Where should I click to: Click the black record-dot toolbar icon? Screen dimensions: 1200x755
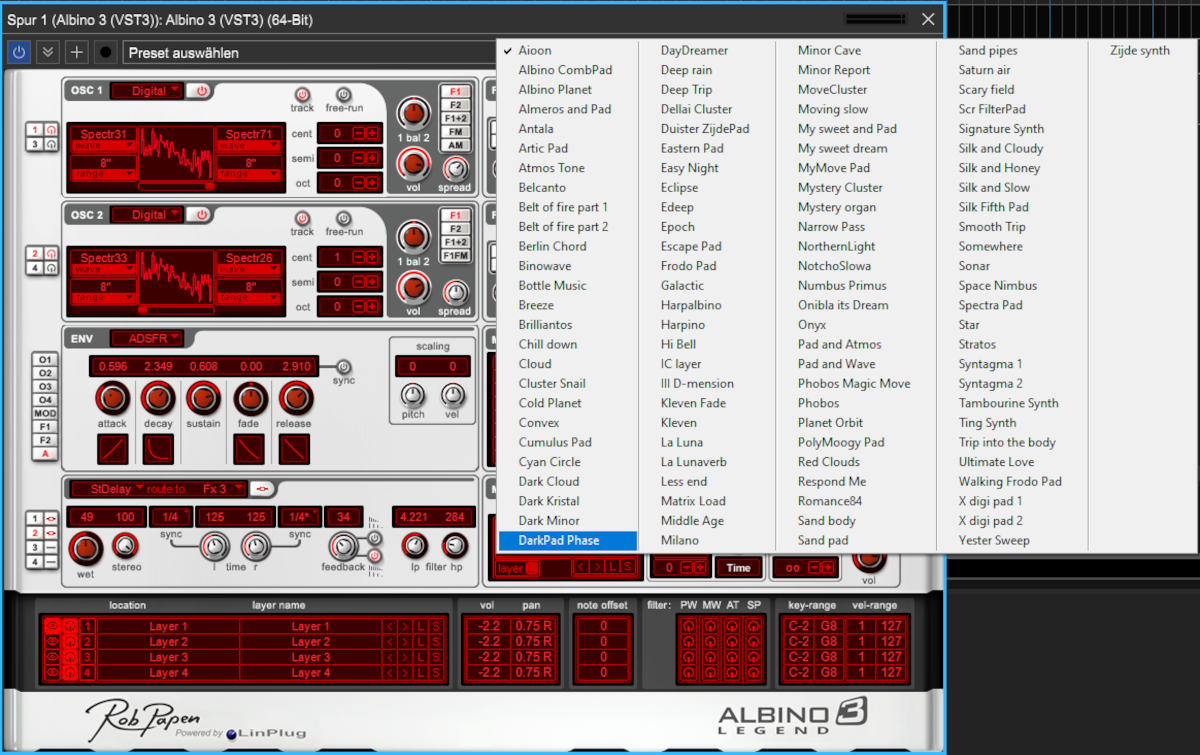coord(105,52)
